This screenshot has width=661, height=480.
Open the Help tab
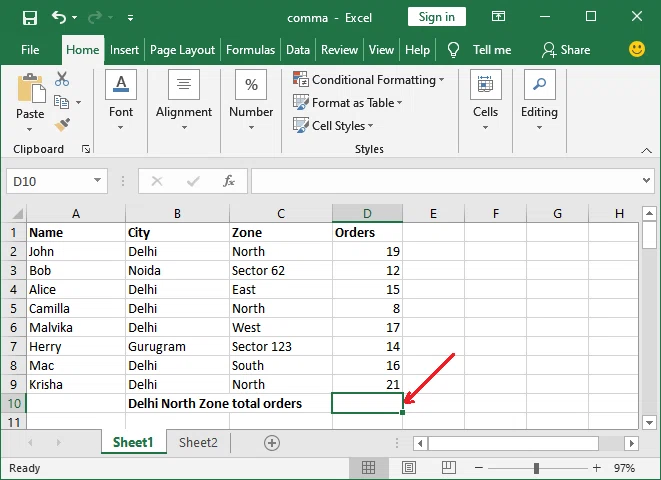pos(417,50)
